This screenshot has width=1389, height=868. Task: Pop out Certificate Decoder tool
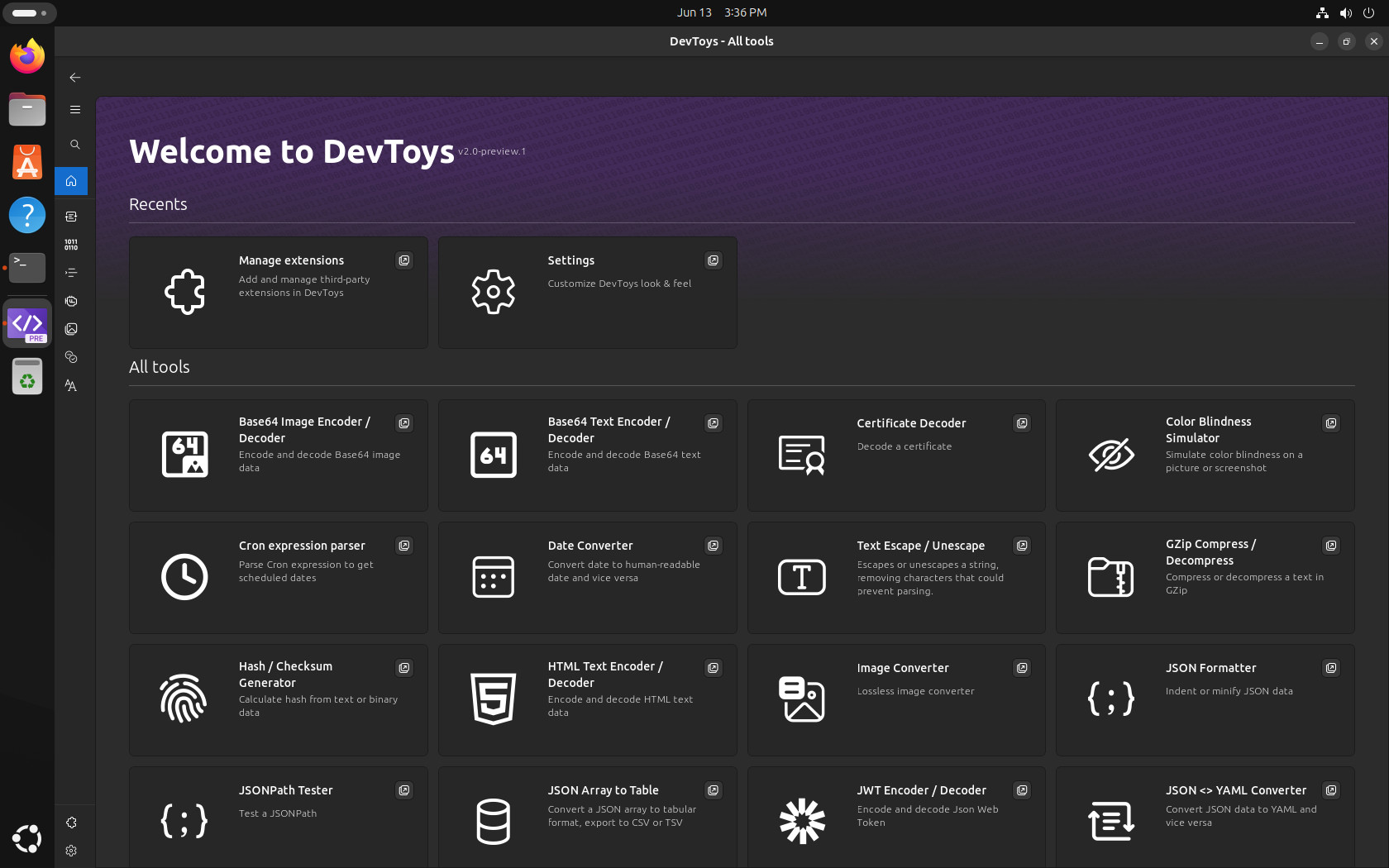coord(1023,423)
